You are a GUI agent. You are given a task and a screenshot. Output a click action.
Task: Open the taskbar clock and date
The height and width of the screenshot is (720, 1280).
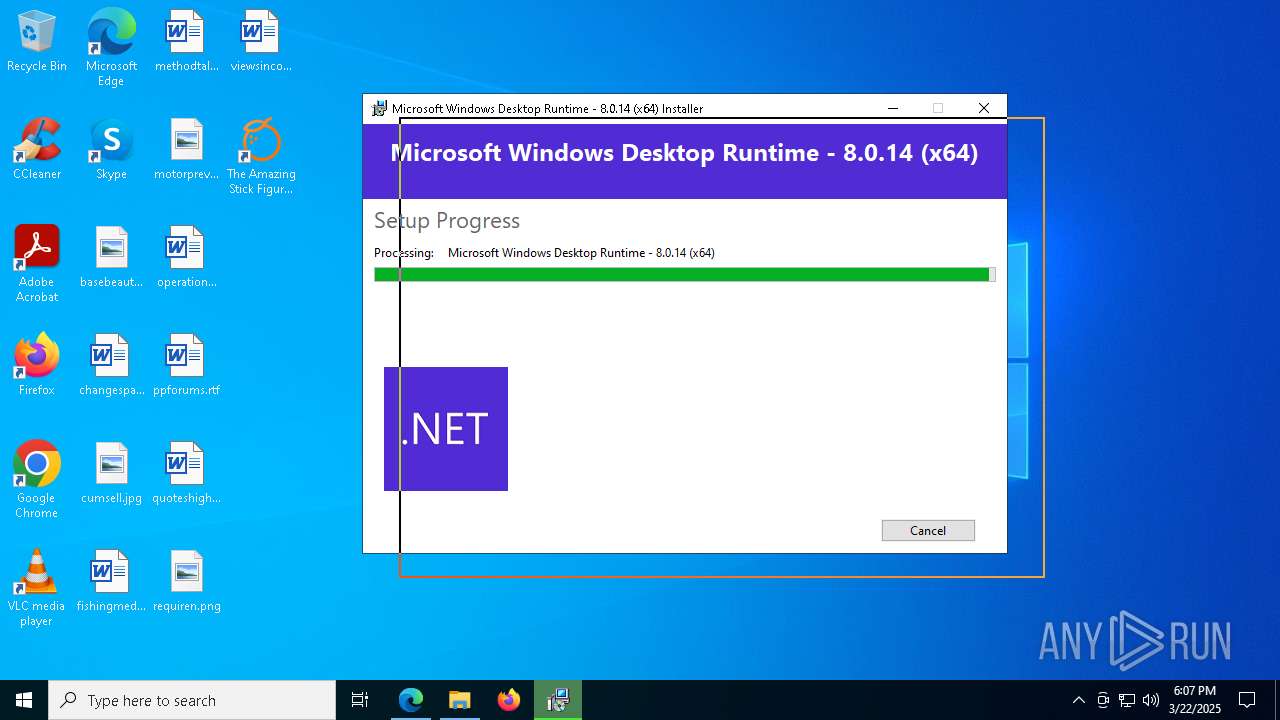point(1195,700)
